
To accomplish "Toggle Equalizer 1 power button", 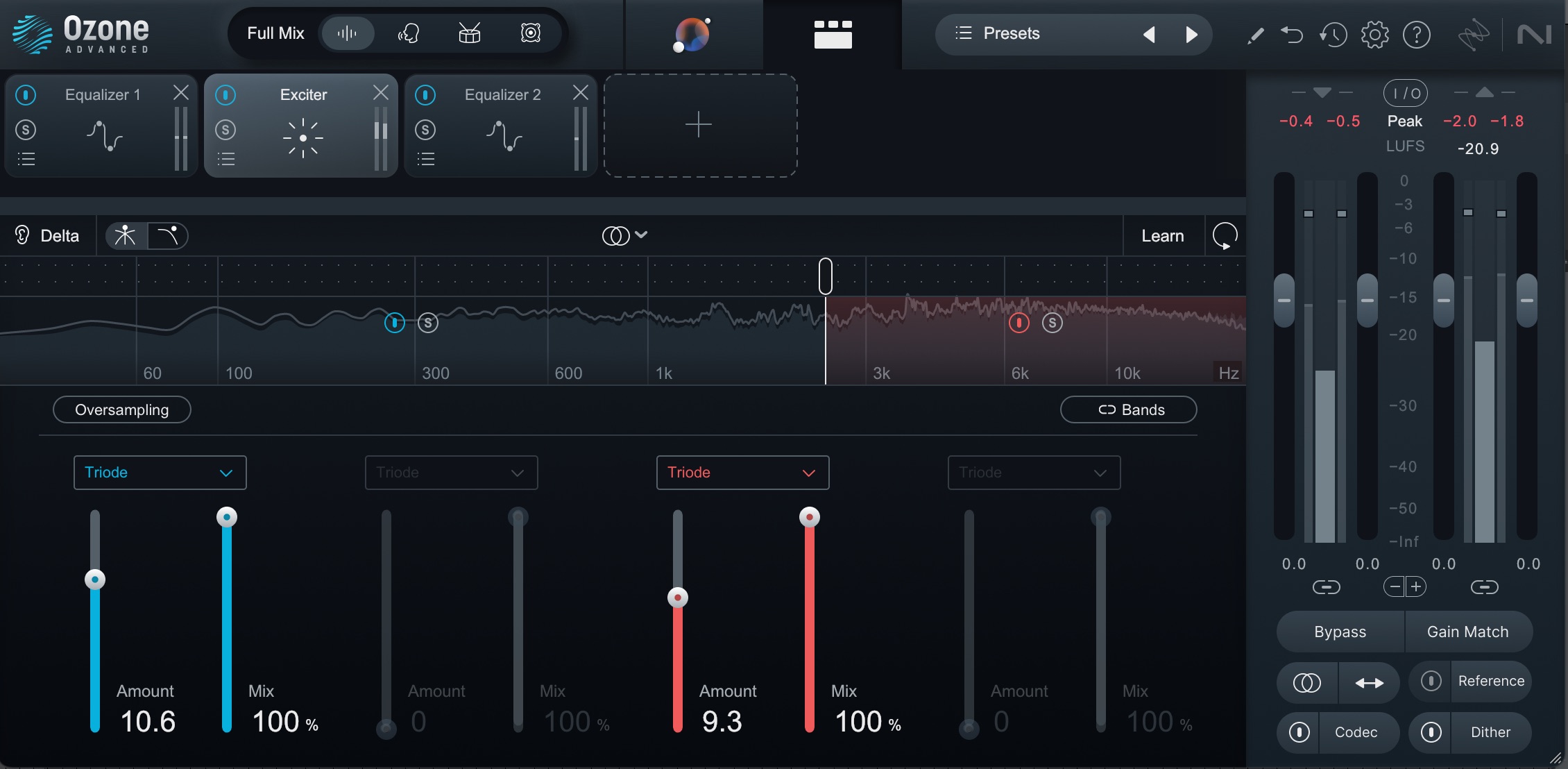I will click(x=26, y=94).
